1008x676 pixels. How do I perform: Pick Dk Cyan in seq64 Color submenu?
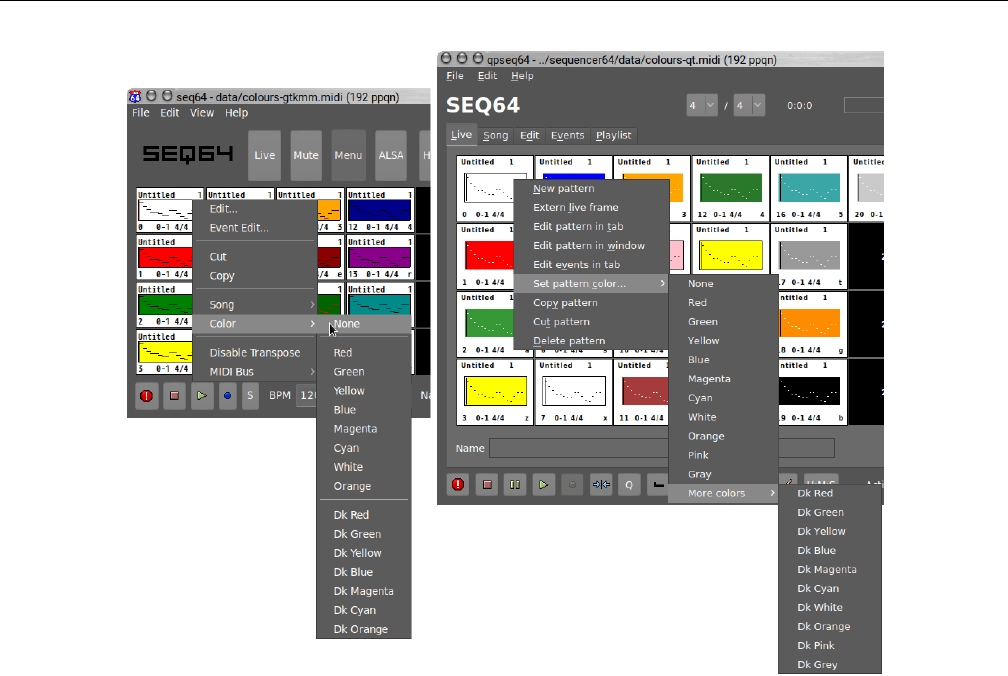pyautogui.click(x=364, y=610)
